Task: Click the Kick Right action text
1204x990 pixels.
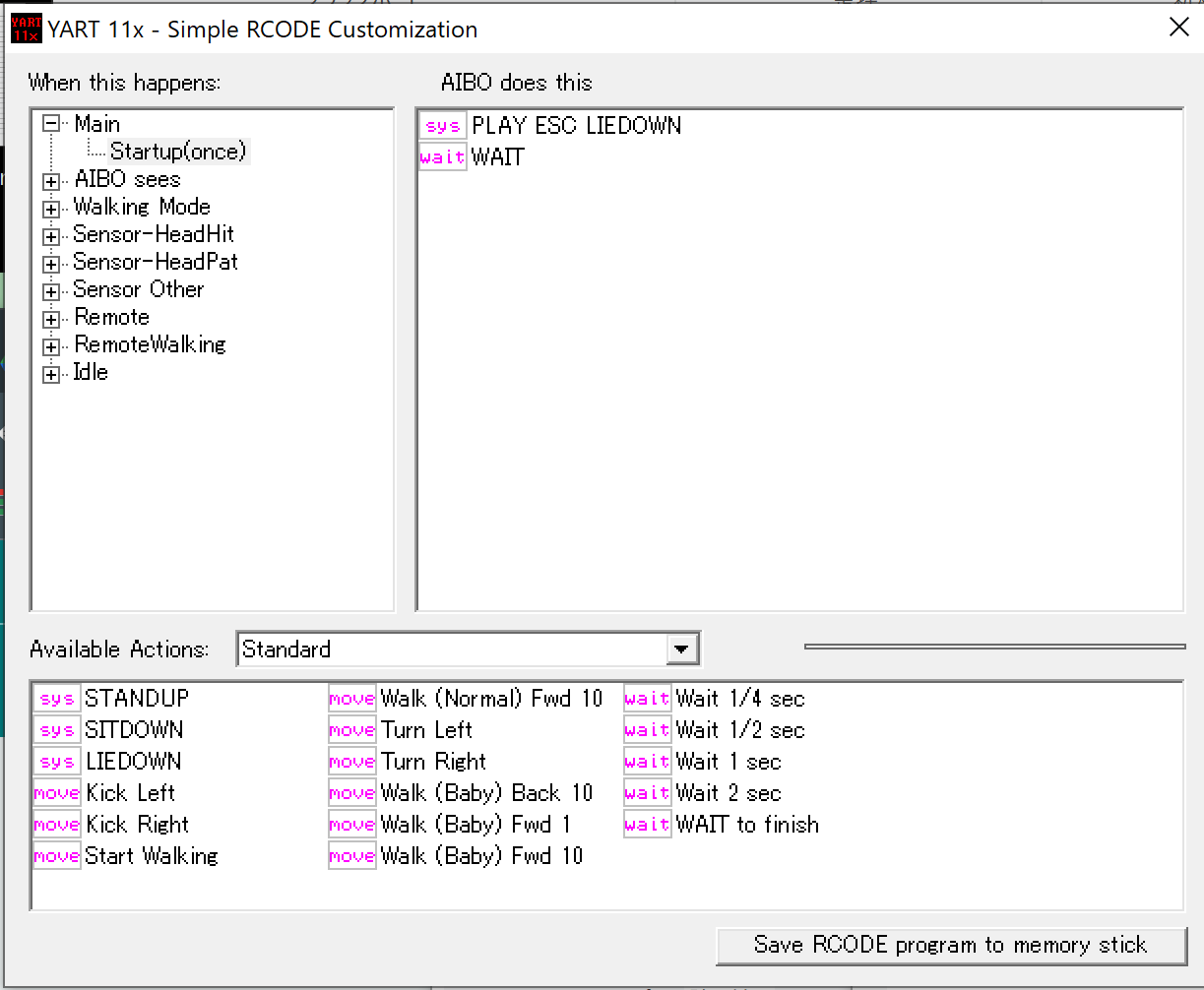Action: pyautogui.click(x=138, y=825)
